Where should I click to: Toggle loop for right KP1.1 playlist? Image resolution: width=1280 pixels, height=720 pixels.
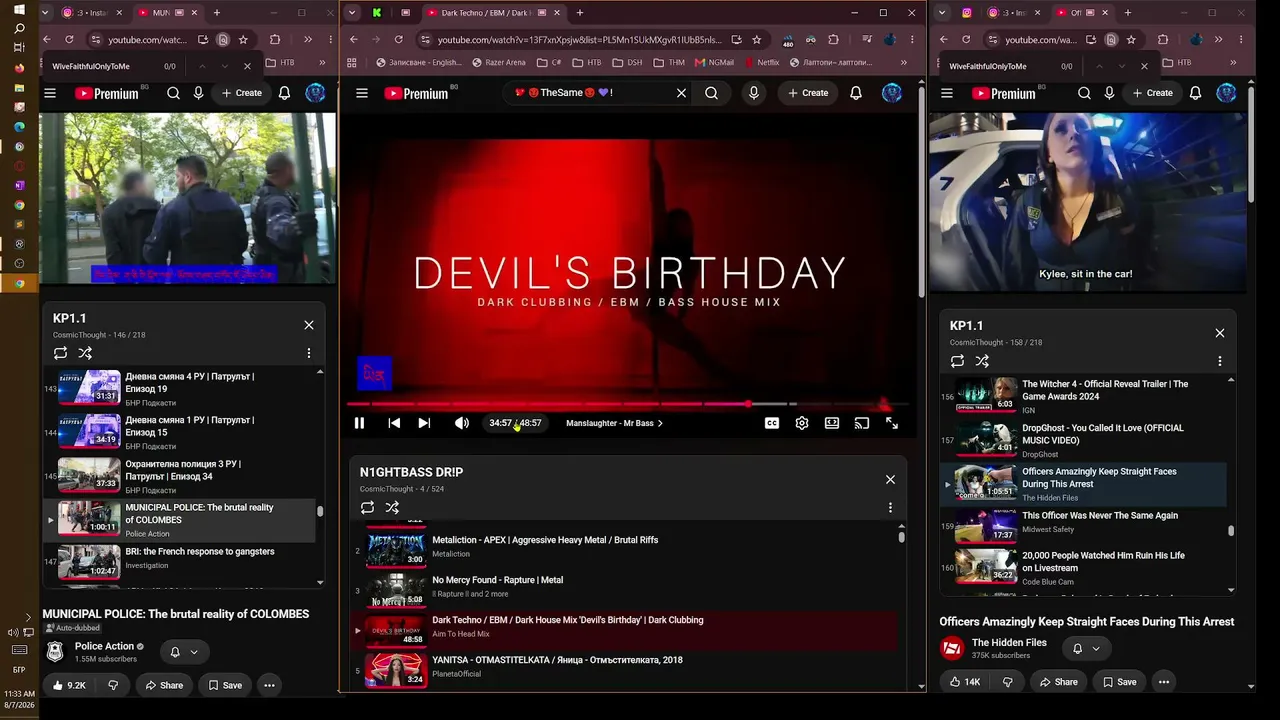click(x=958, y=361)
